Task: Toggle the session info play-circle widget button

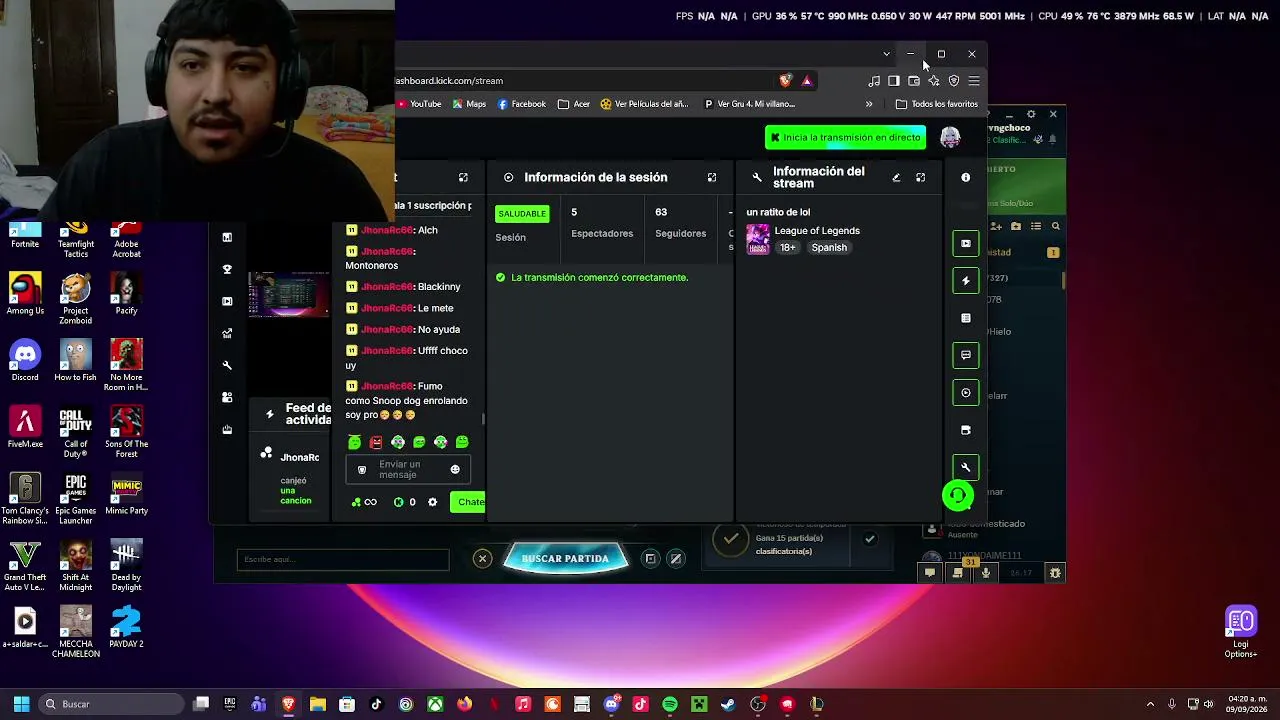Action: point(966,393)
